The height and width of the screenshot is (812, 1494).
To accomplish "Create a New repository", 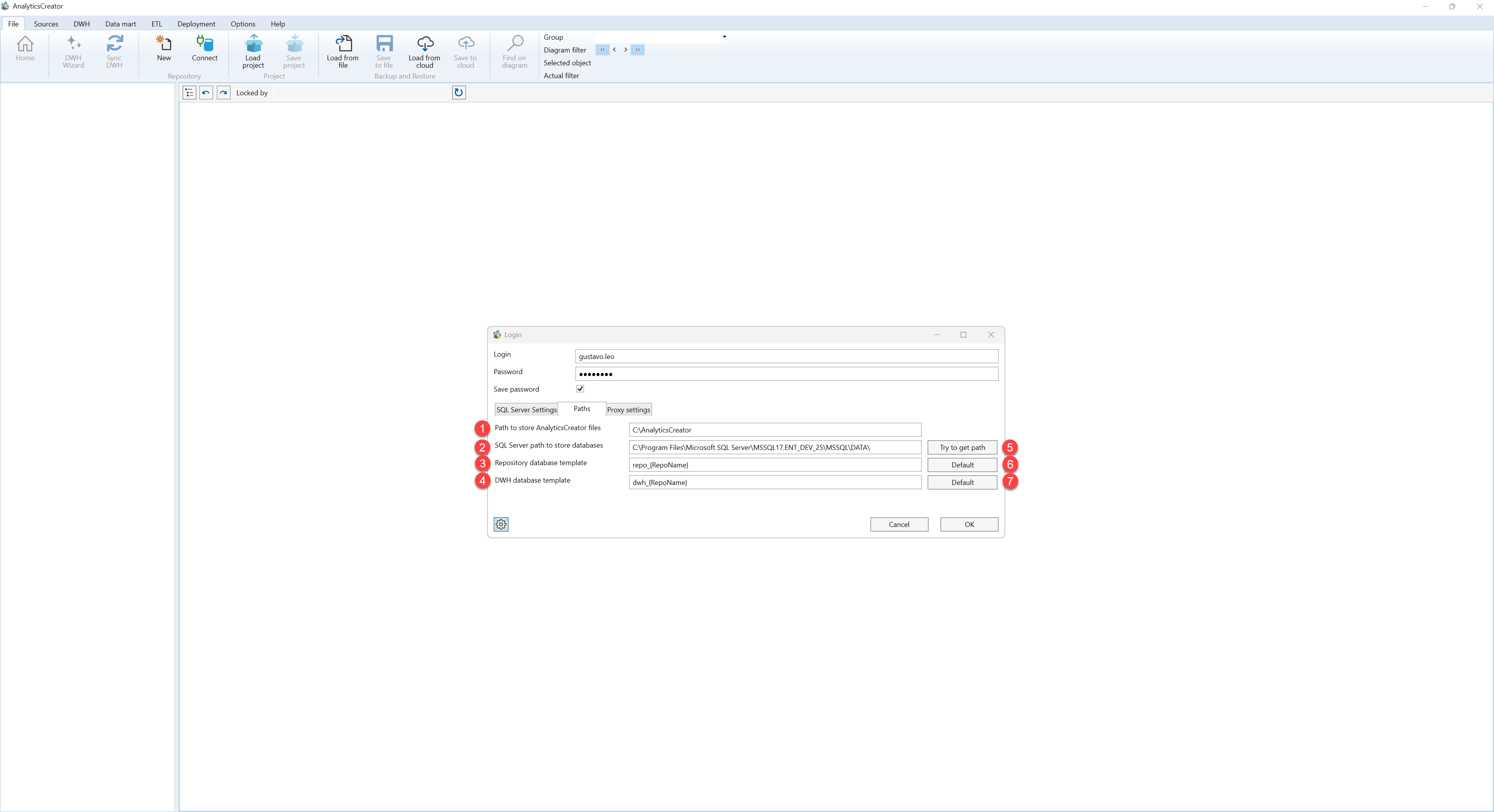I will (x=163, y=49).
